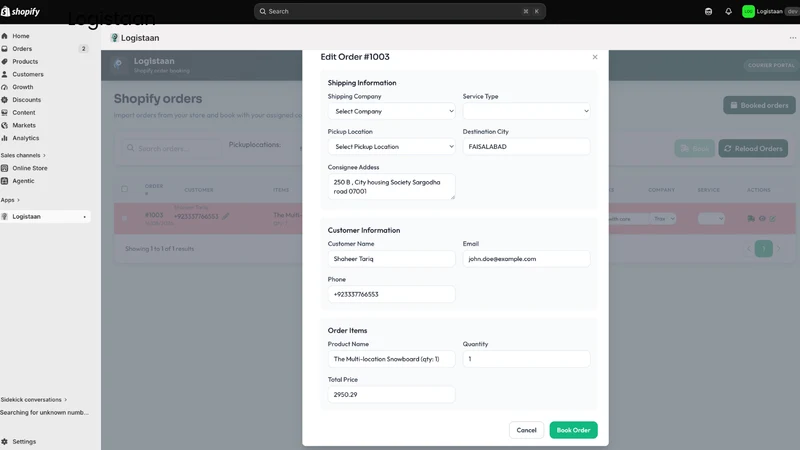Click the dimmed Book button beside Reload Orders
Image resolution: width=800 pixels, height=450 pixels.
[x=694, y=148]
